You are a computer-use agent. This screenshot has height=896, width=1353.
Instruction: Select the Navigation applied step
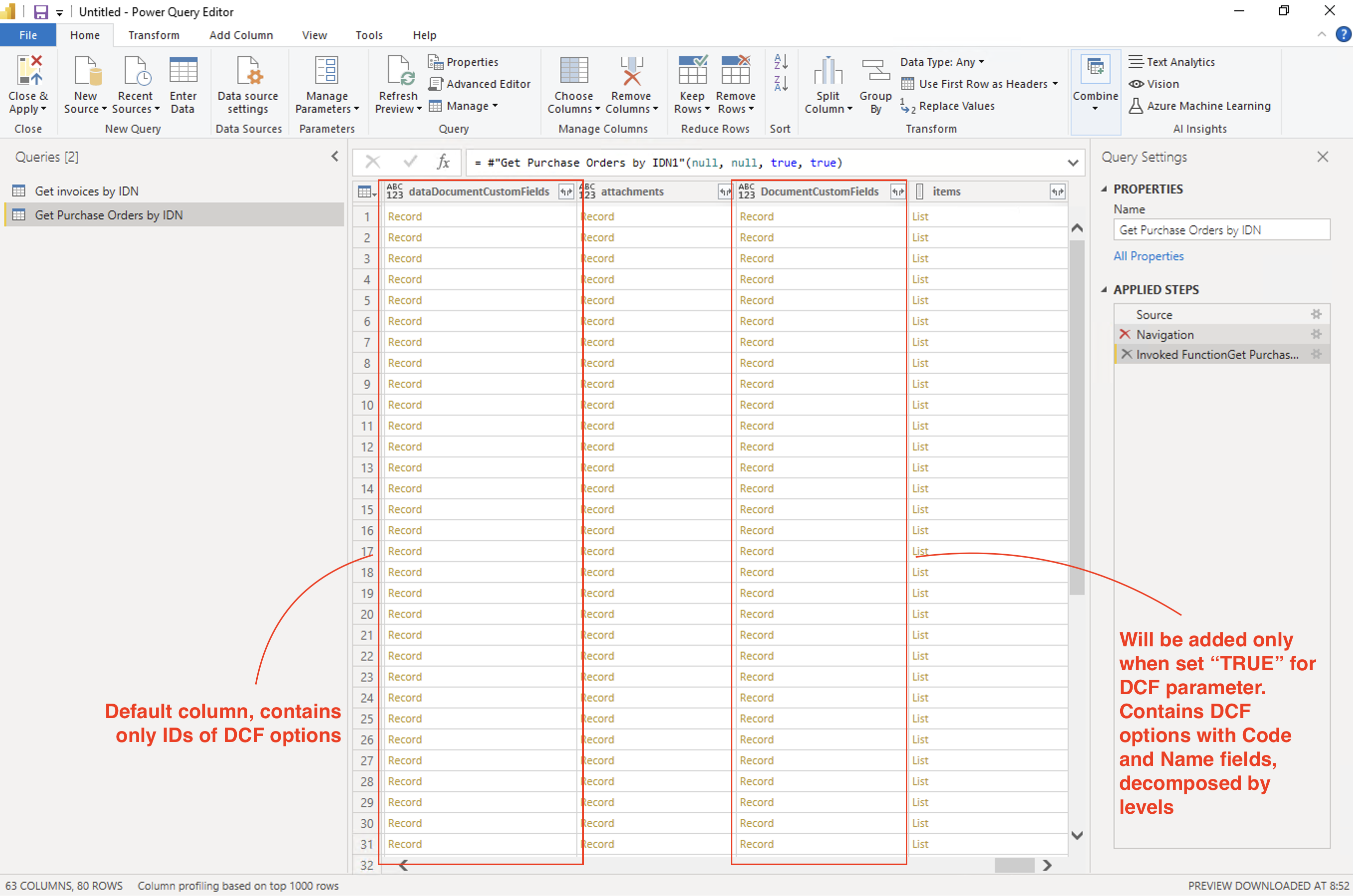tap(1222, 334)
